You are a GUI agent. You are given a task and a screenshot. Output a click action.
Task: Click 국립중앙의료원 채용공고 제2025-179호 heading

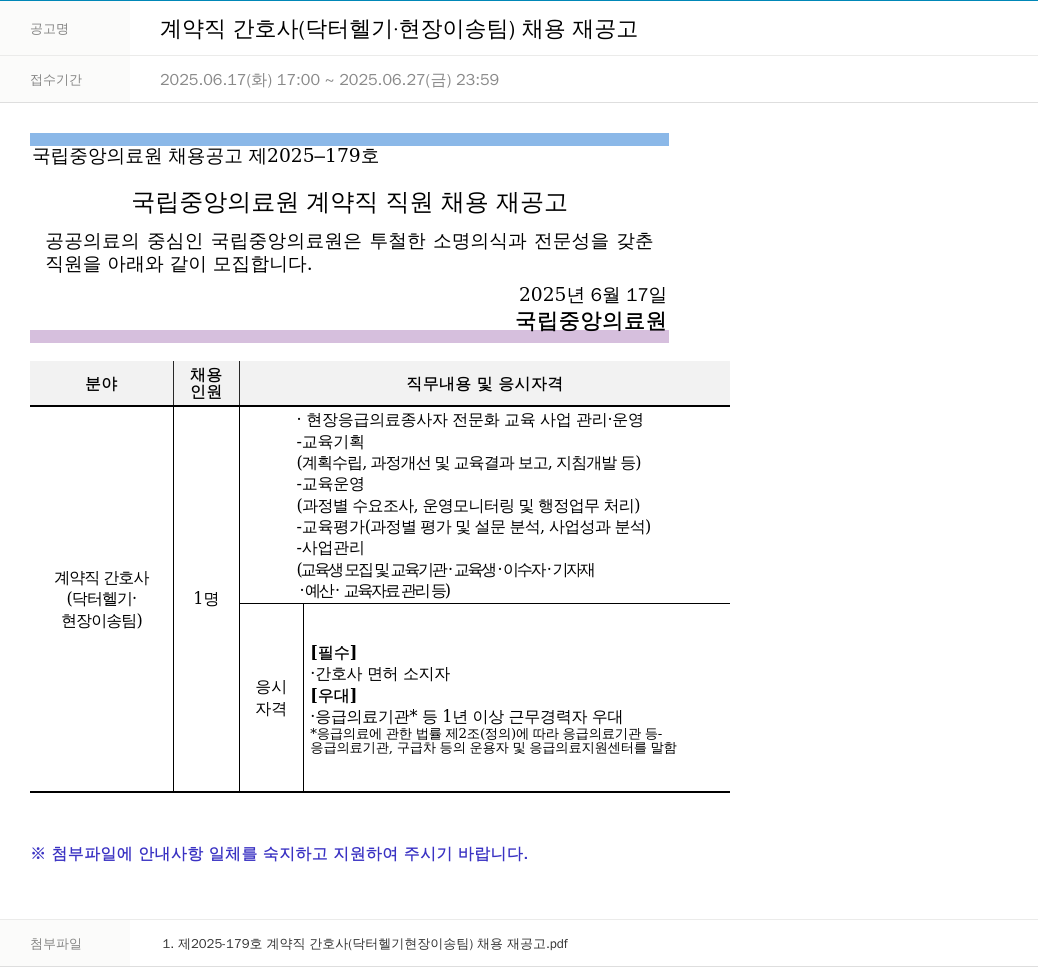coord(206,156)
